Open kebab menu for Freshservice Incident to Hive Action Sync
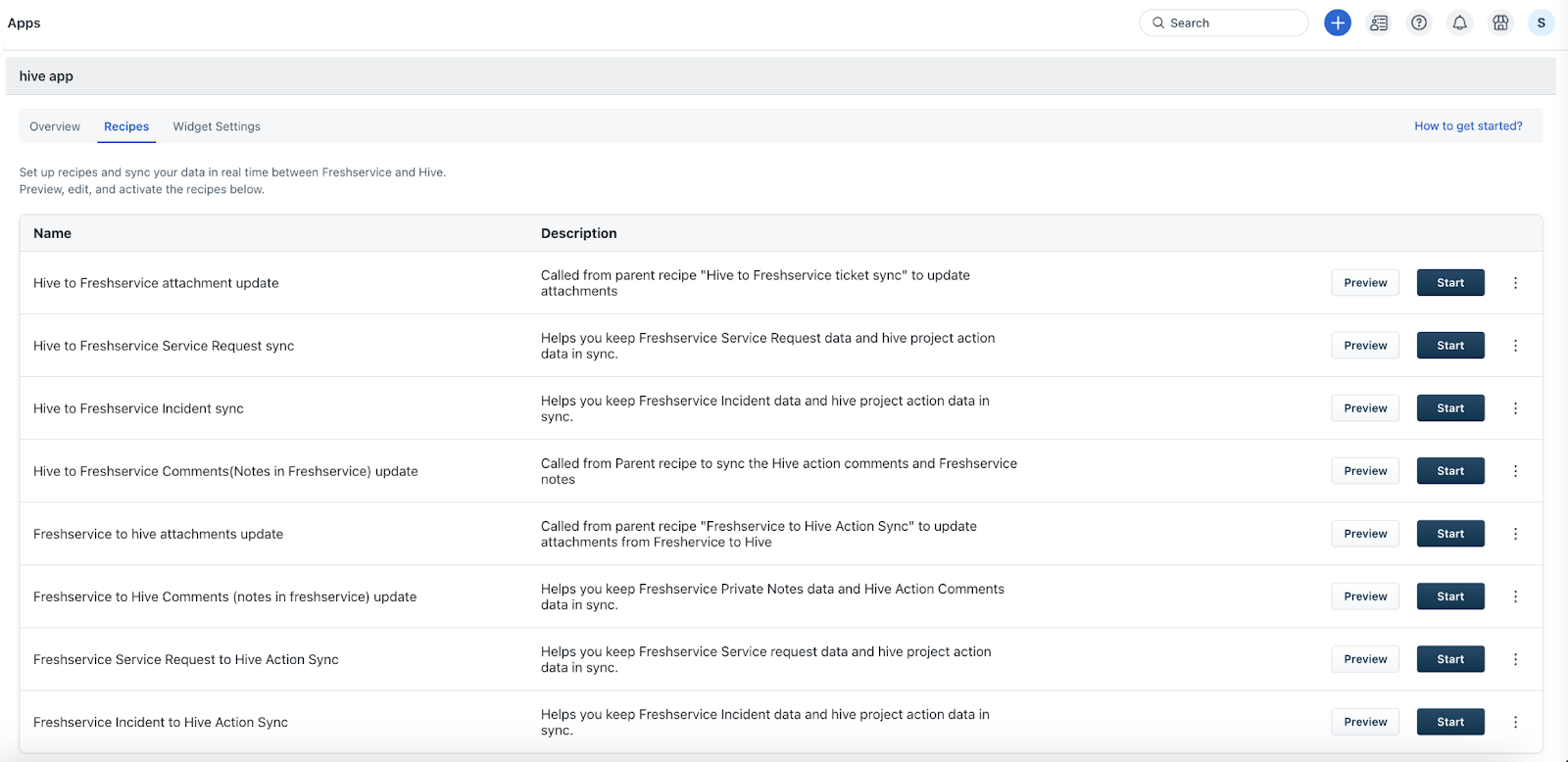 click(1515, 722)
